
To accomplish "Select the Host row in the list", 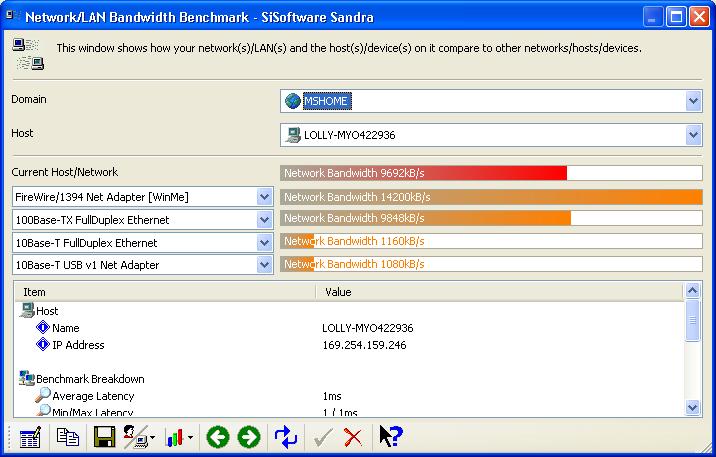I will 349,311.
